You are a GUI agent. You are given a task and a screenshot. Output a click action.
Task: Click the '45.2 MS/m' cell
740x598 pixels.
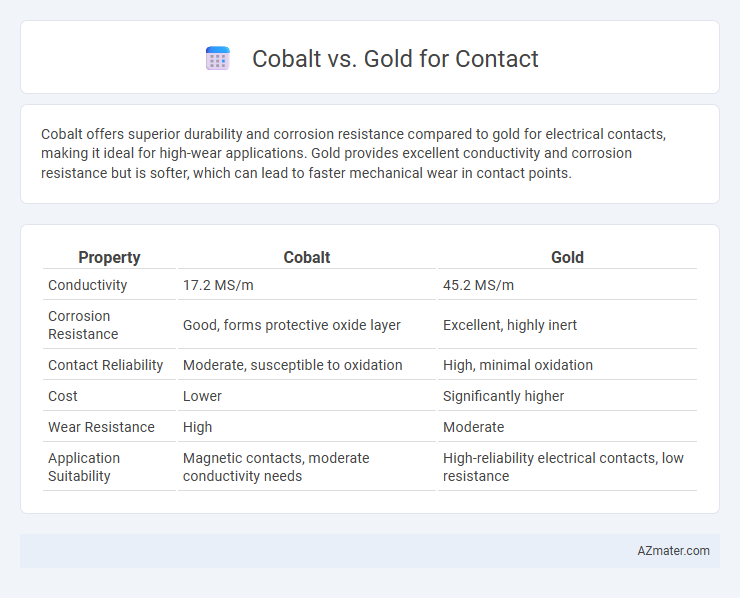[567, 285]
